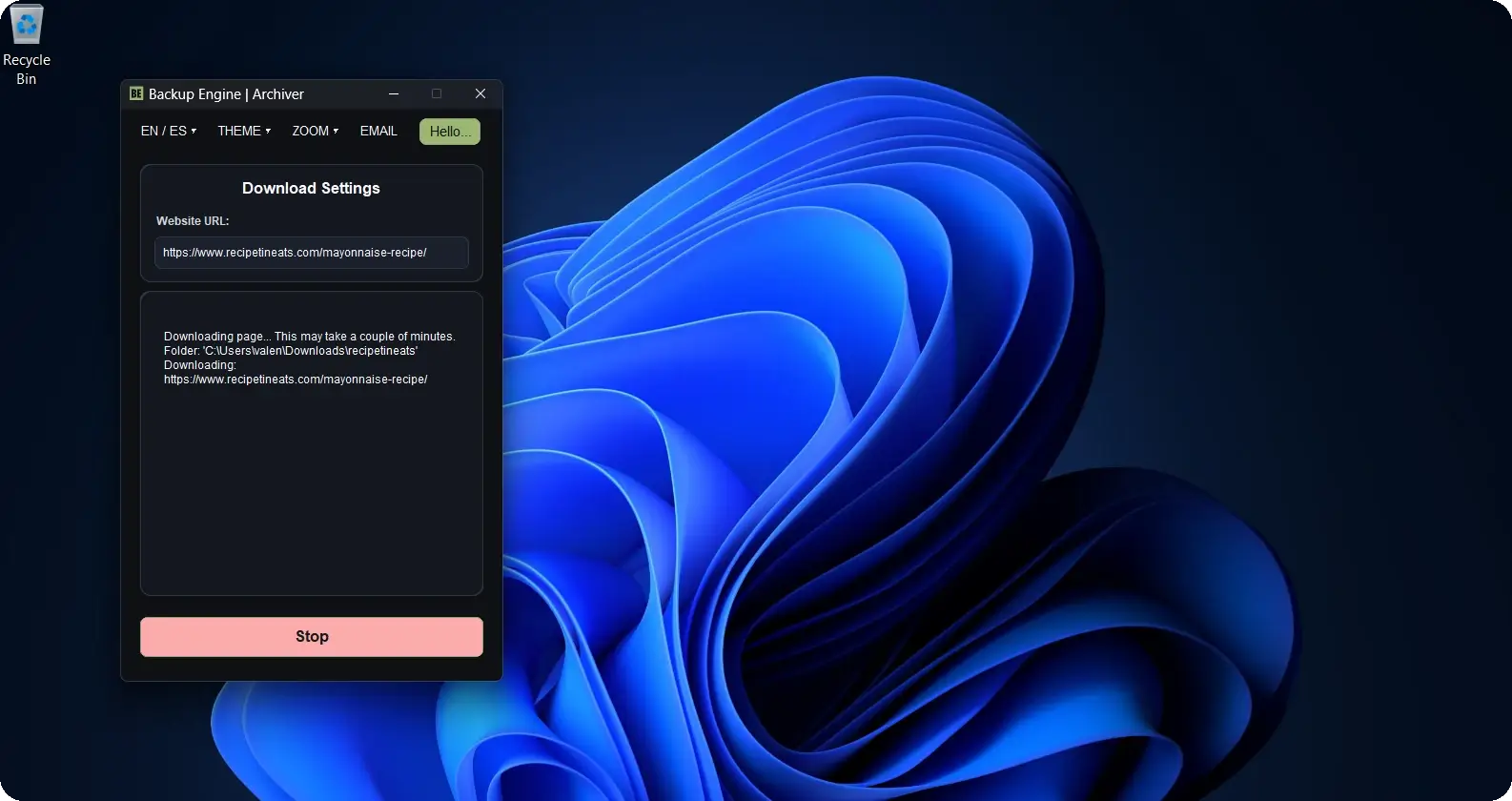Screen dimensions: 1512x801
Task: Click the maximize button of Backup Engine window
Action: click(437, 93)
